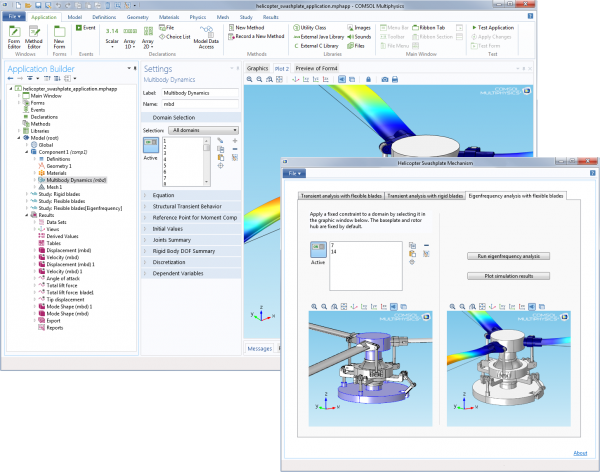Screen dimensions: 600x472
Task: Toggle Active selection in Settings panel
Action: [x=151, y=146]
